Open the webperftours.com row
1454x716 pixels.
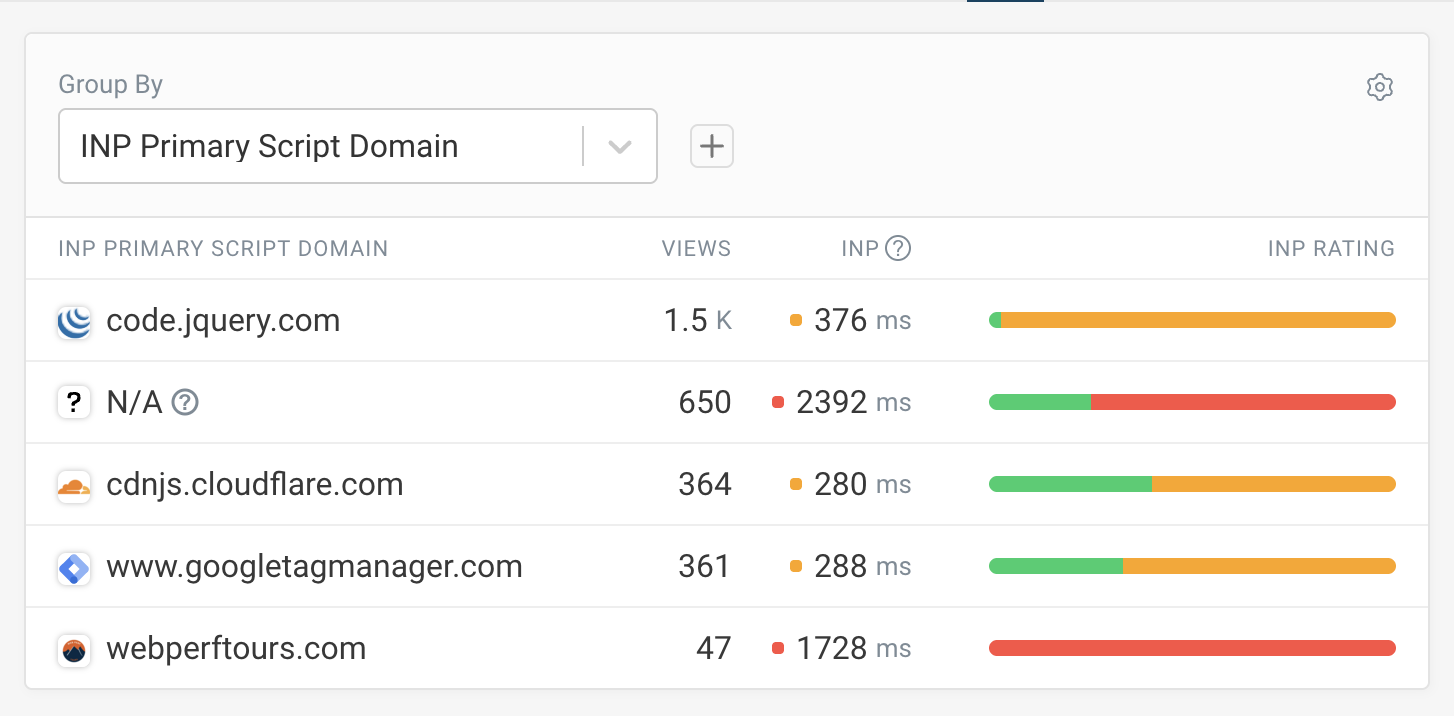[727, 648]
